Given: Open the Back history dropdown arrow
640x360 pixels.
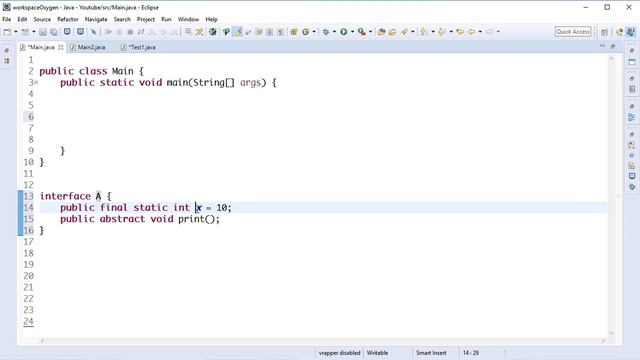Looking at the screenshot, I should (480, 32).
